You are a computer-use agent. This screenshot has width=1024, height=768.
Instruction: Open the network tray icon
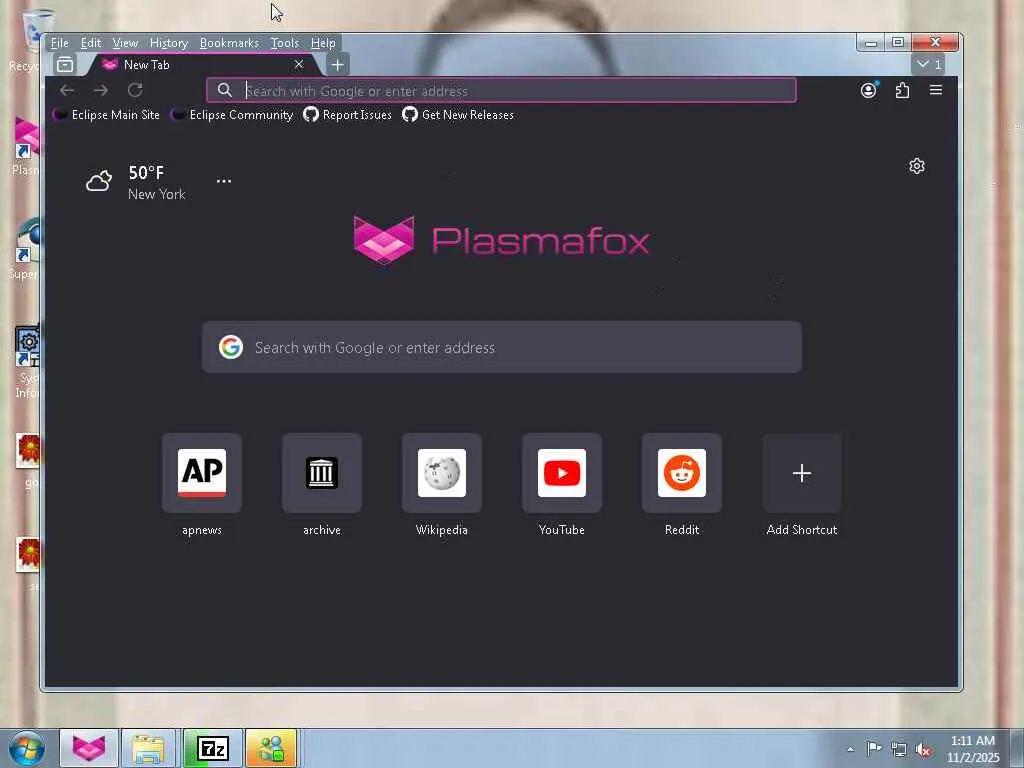(x=899, y=749)
